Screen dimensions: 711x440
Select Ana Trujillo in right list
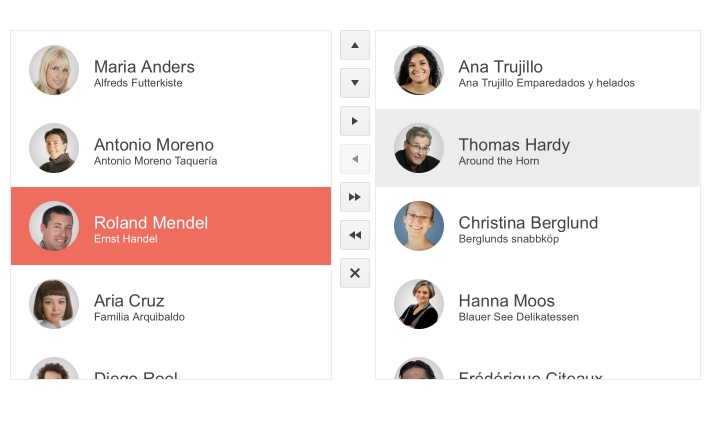537,70
